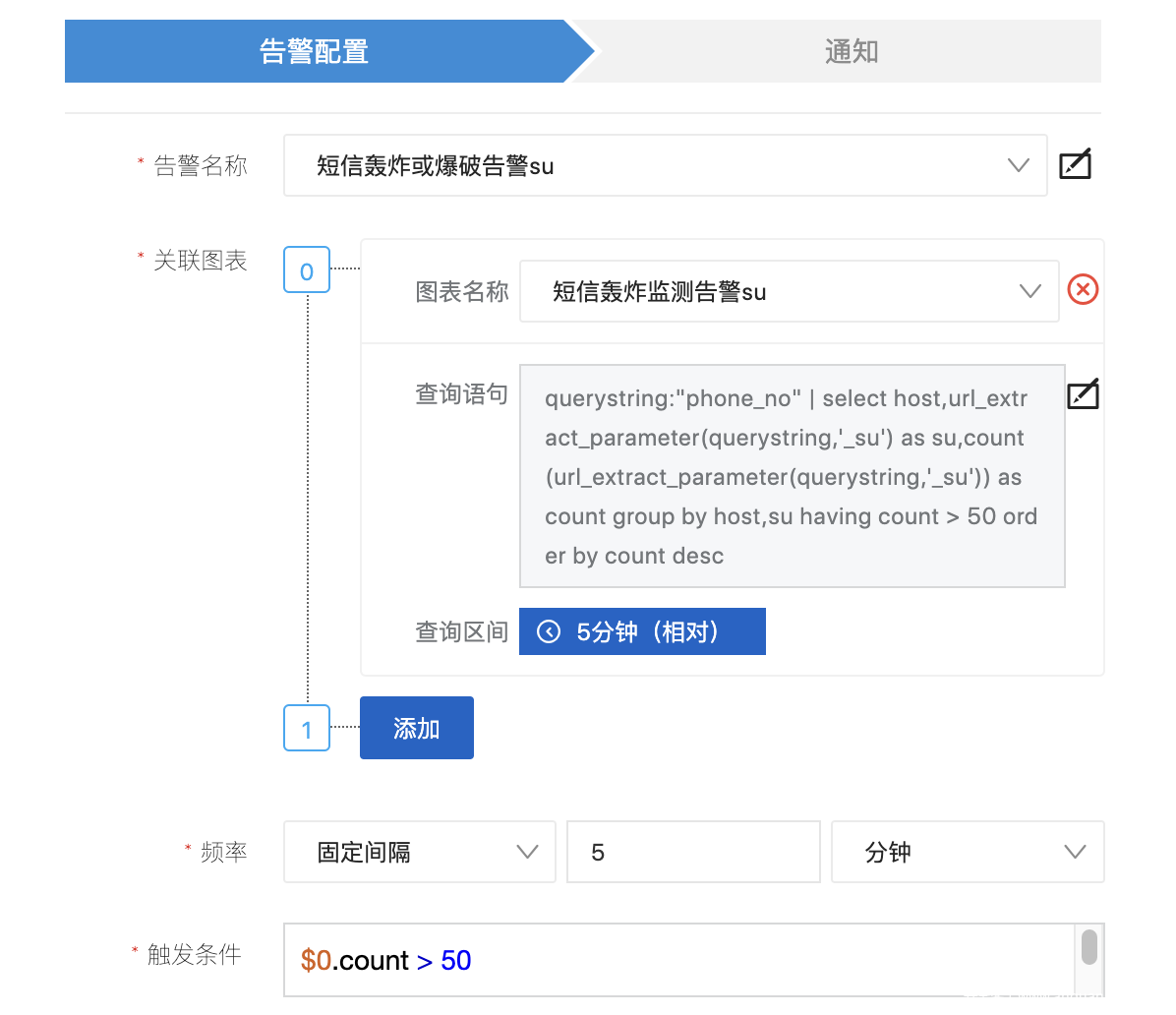Open the 告警名称 dropdown
1176x1015 pixels.
click(649, 166)
